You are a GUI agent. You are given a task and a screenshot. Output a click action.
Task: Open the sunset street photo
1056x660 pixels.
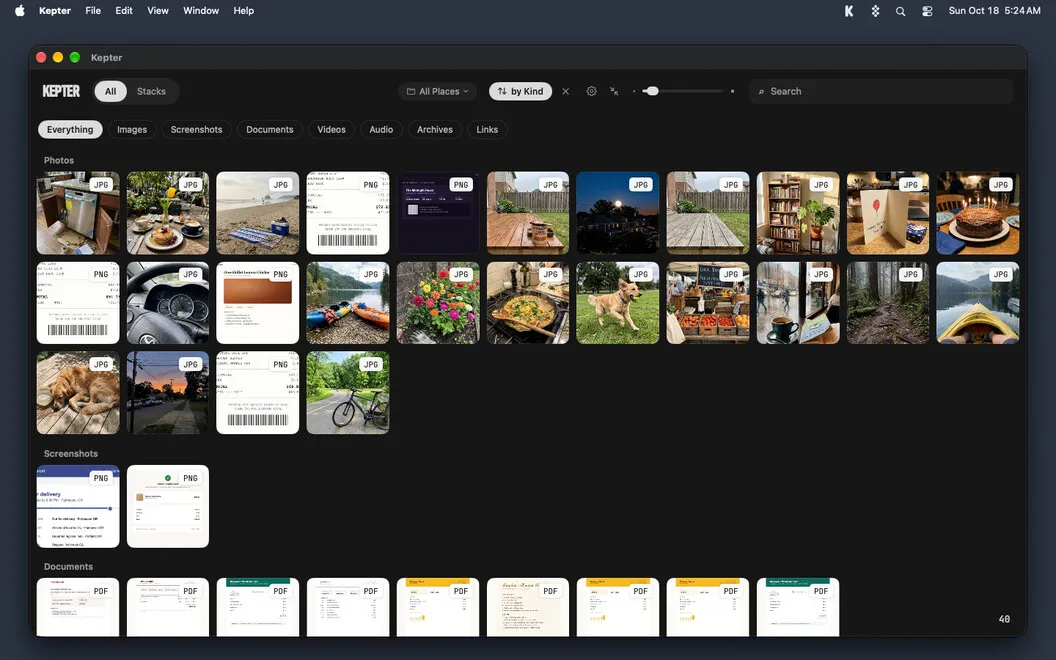coord(168,393)
